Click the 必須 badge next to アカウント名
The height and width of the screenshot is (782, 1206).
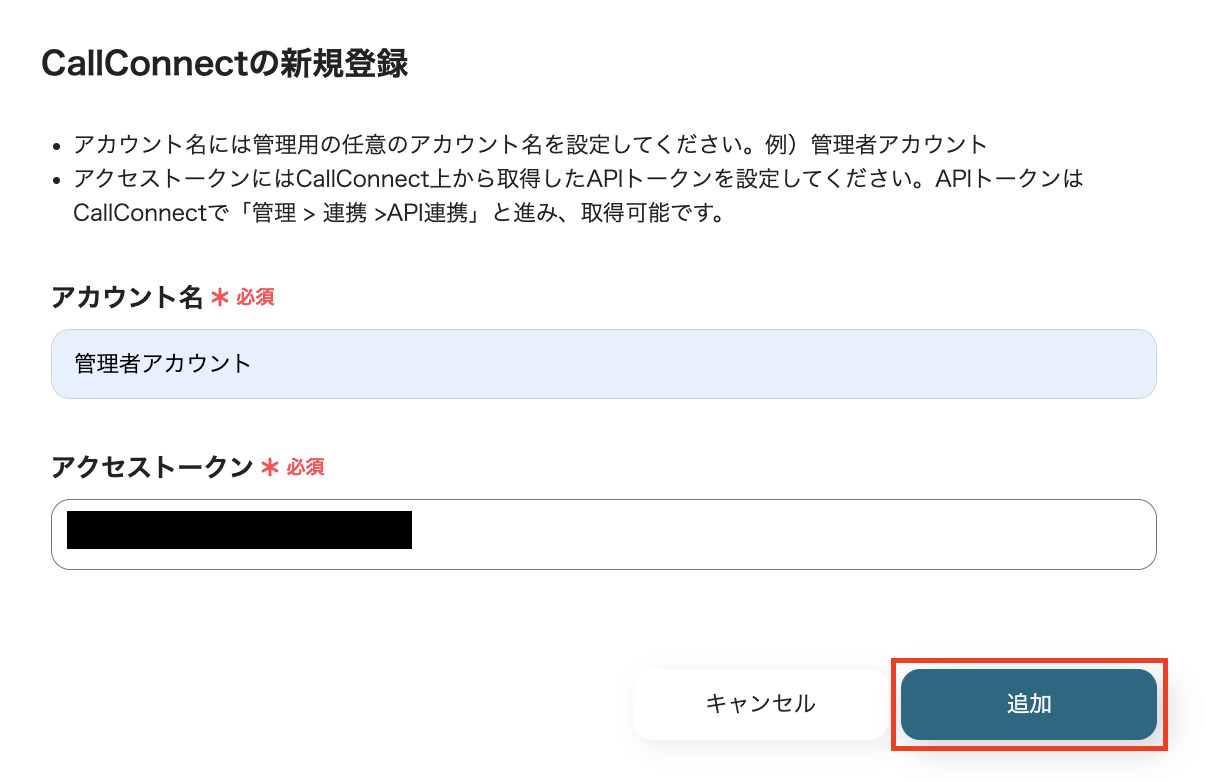[257, 298]
